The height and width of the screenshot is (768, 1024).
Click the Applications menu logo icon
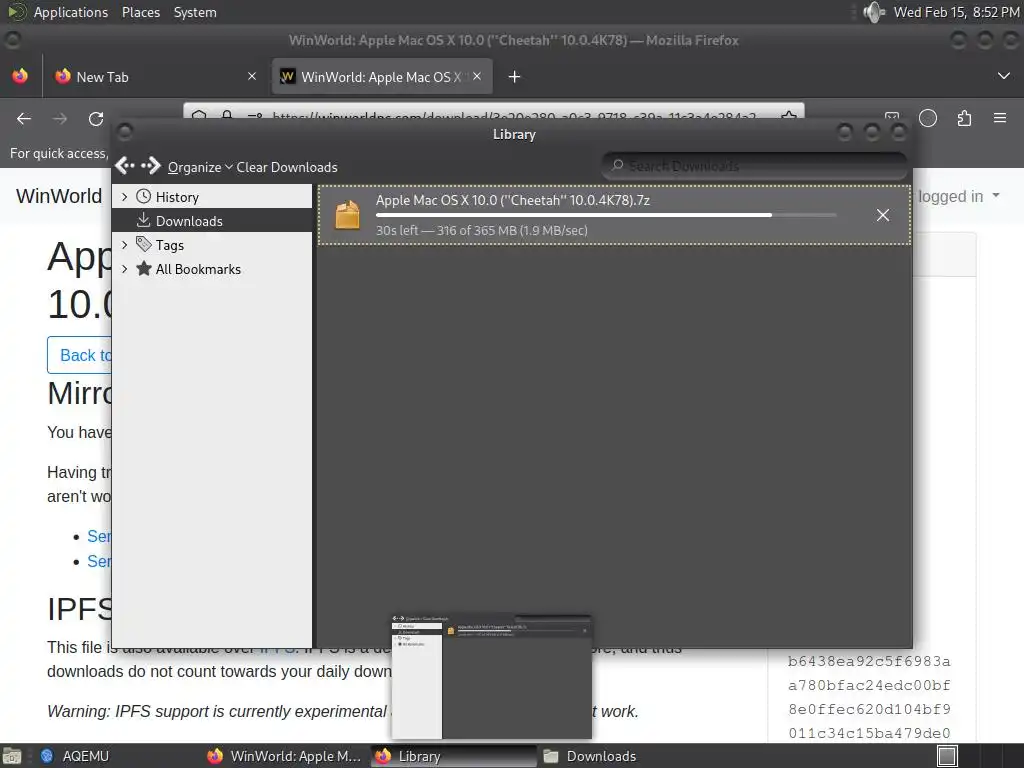pos(16,12)
